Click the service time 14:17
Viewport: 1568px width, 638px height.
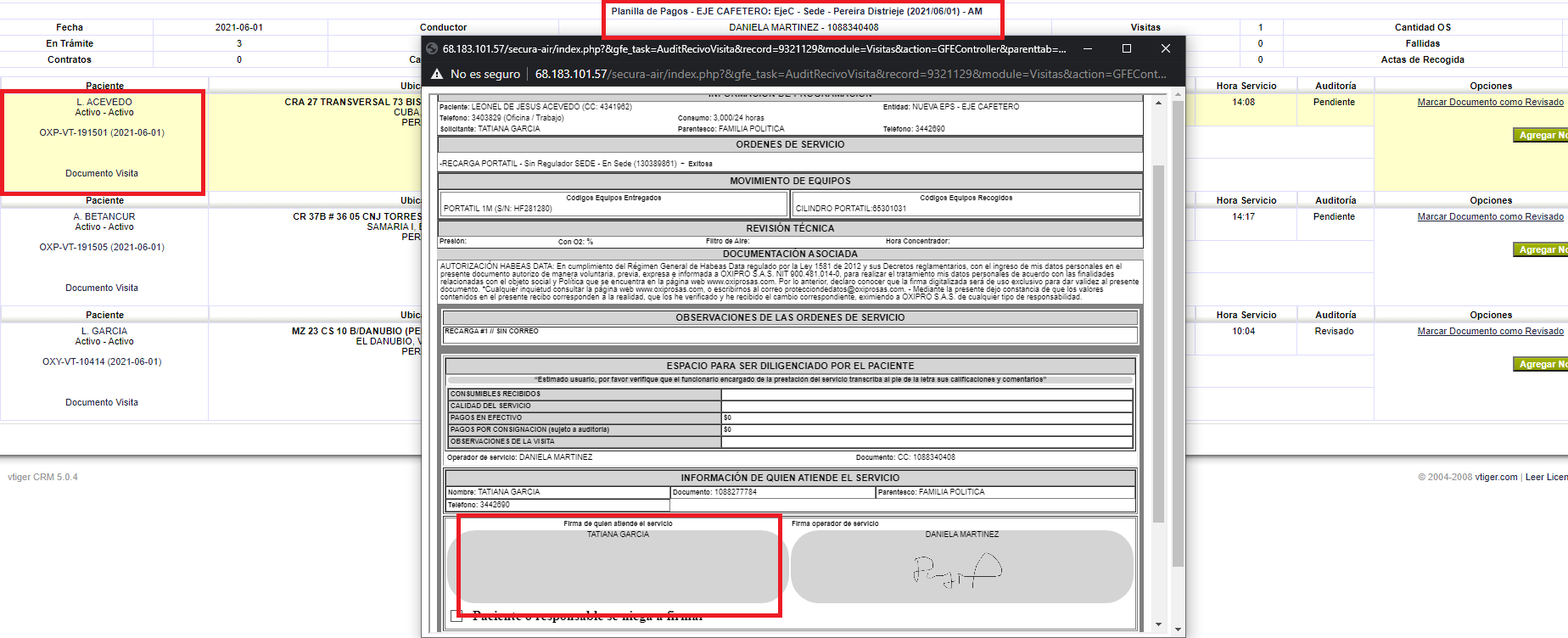coord(1243,216)
